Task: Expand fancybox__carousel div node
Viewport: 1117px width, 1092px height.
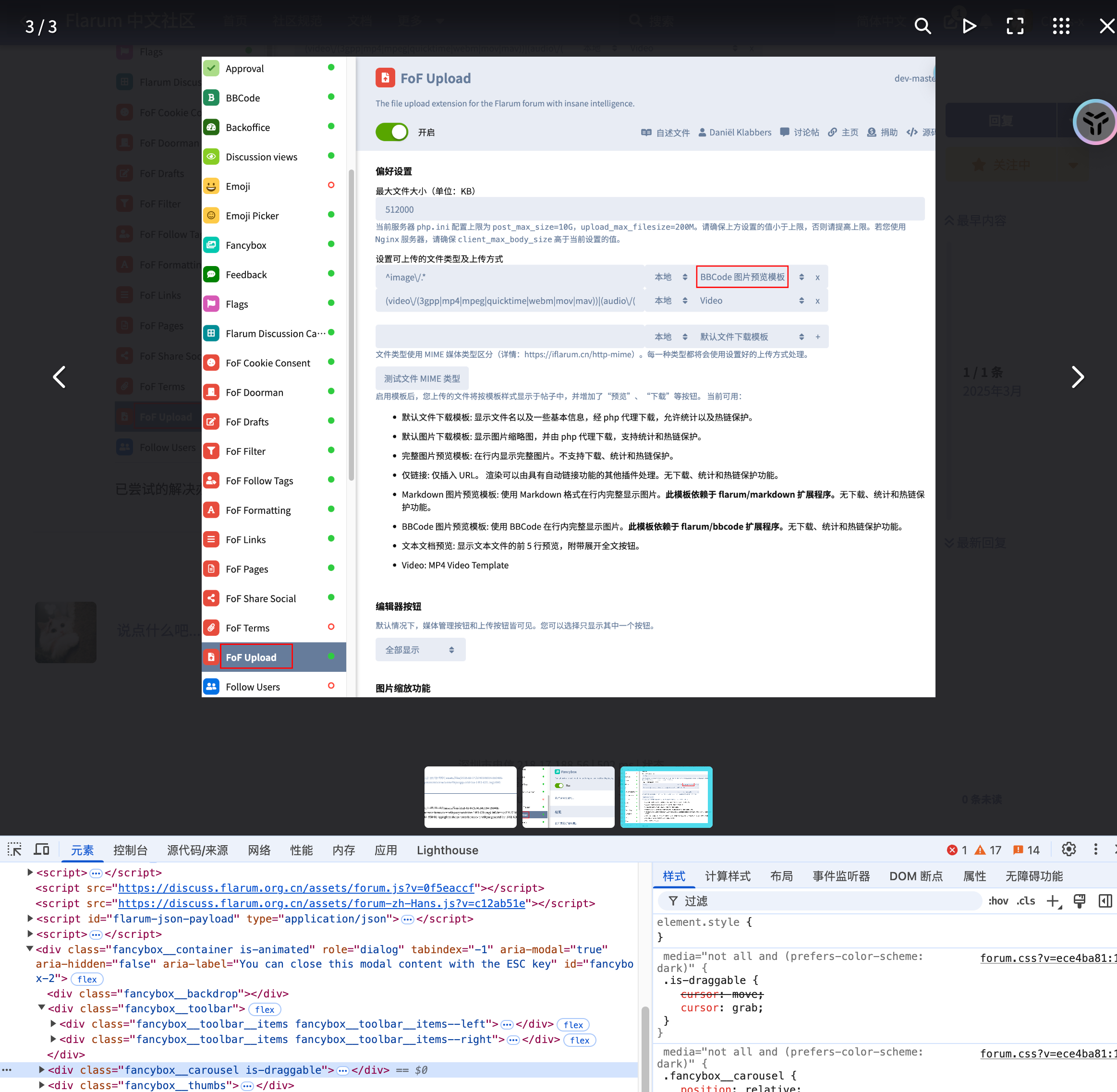Action: pos(42,1069)
